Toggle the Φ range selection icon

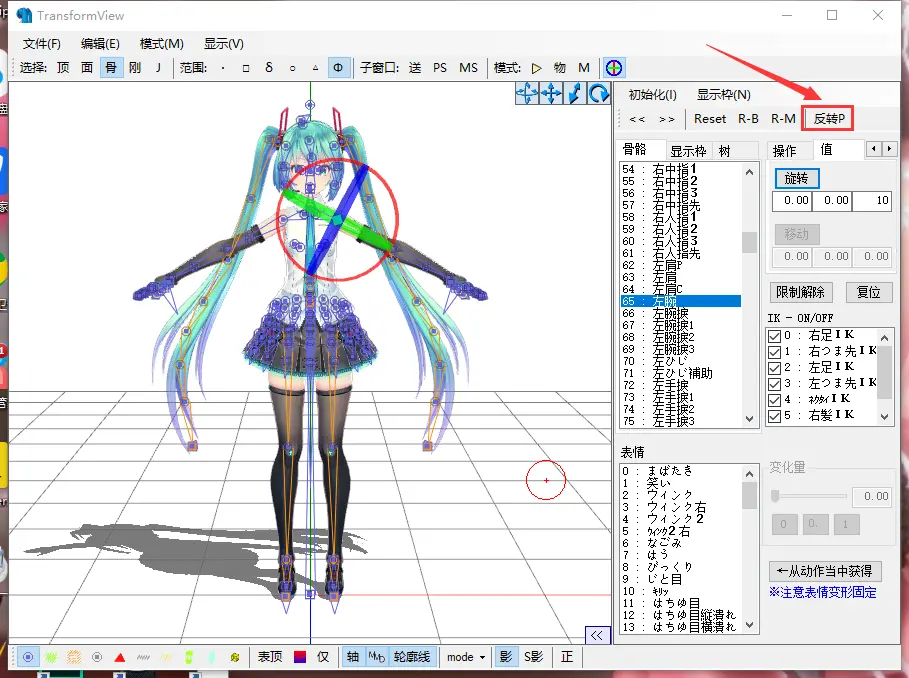(338, 68)
